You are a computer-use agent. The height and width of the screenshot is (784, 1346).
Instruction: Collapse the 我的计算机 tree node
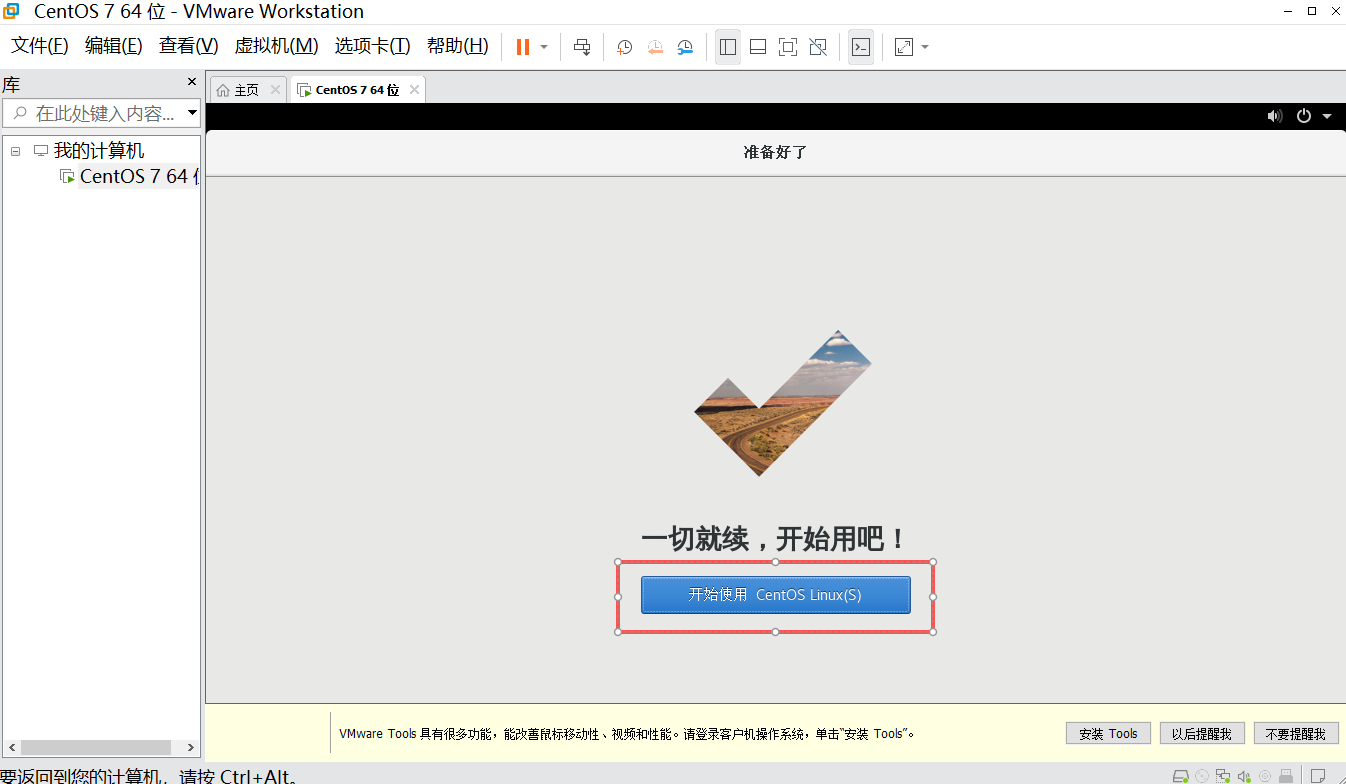pos(15,151)
